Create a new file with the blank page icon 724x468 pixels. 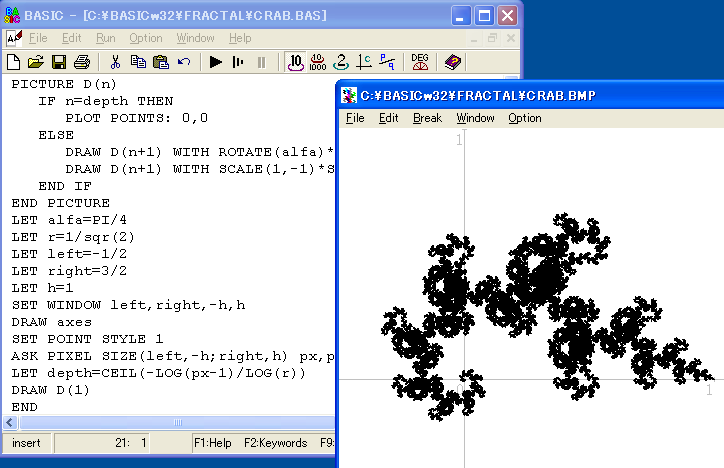(13, 62)
